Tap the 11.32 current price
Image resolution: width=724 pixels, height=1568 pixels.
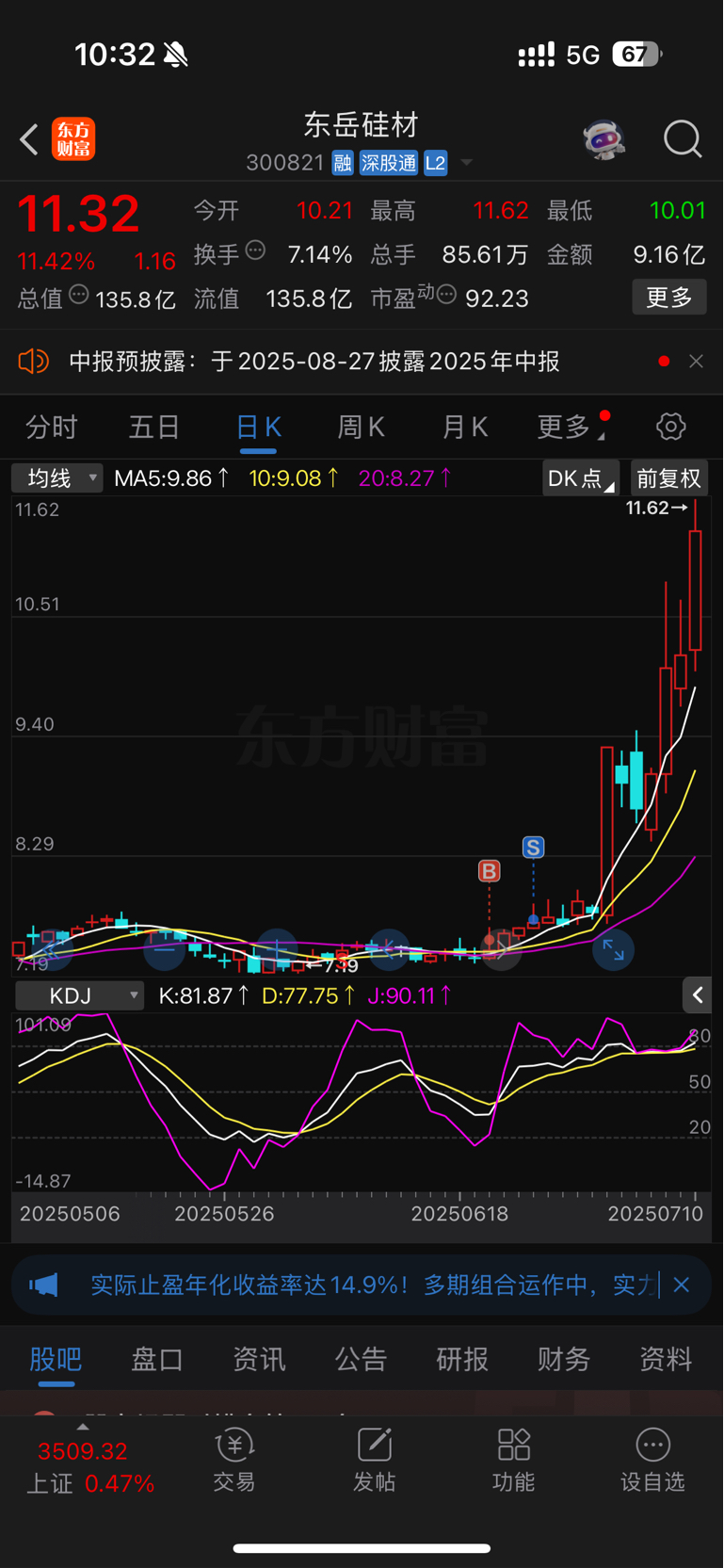(78, 214)
